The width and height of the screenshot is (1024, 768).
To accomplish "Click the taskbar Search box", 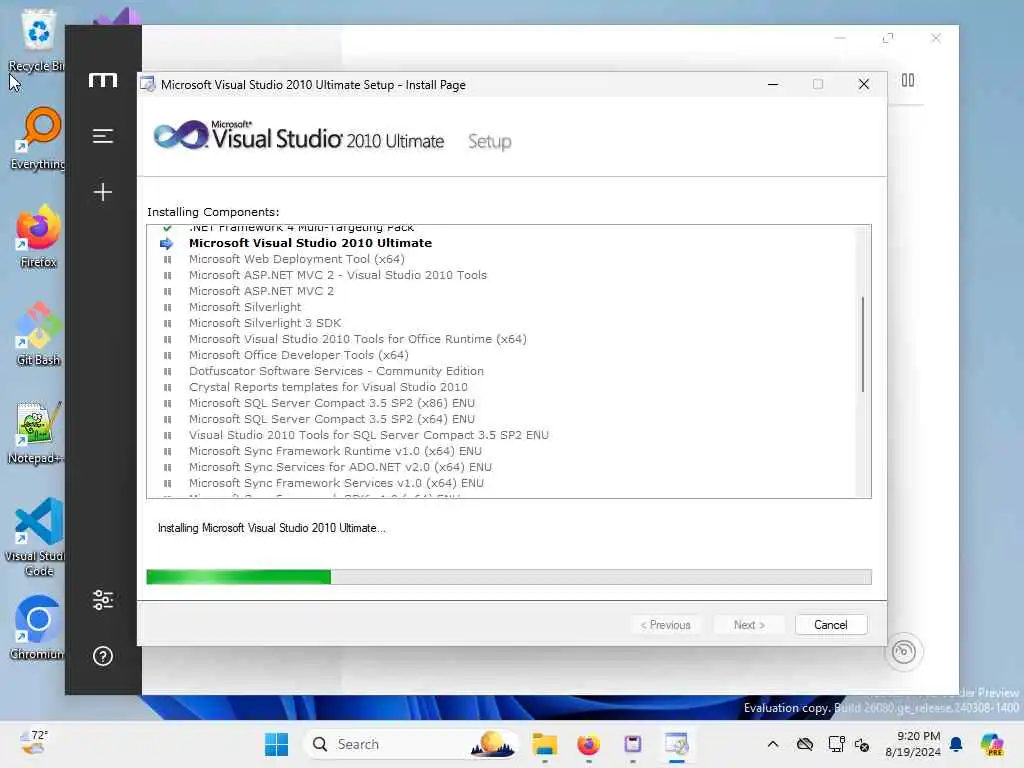I will pos(411,744).
